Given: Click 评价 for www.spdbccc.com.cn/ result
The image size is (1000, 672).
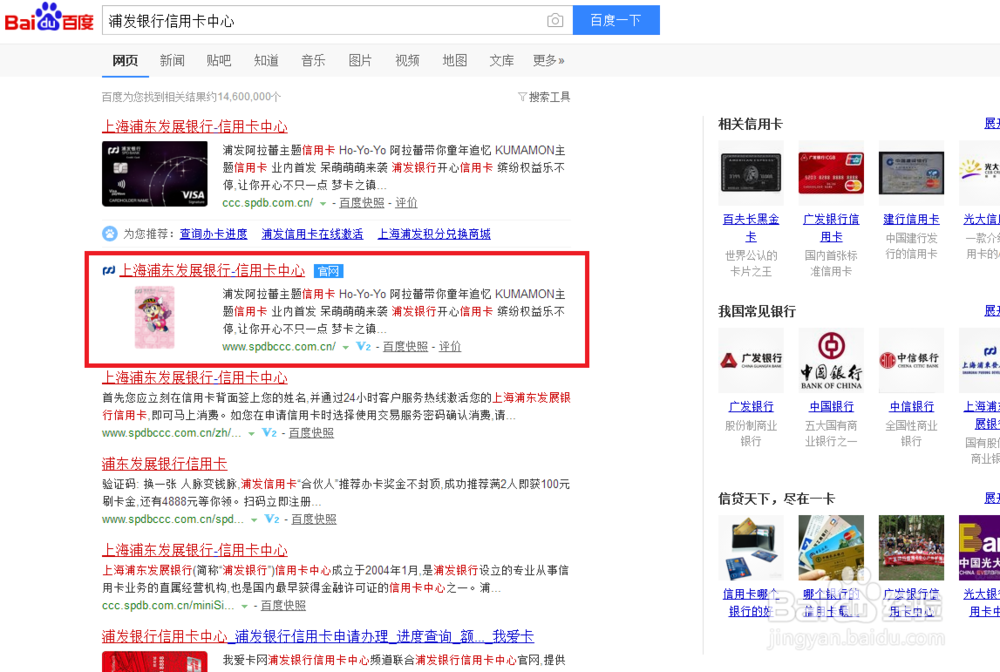Looking at the screenshot, I should 450,347.
